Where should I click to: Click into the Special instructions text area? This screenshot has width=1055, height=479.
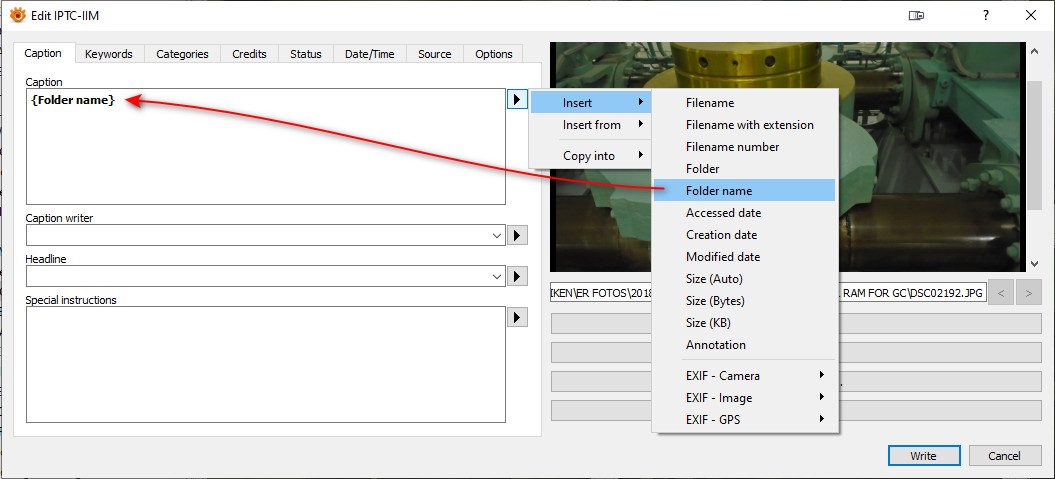point(266,365)
